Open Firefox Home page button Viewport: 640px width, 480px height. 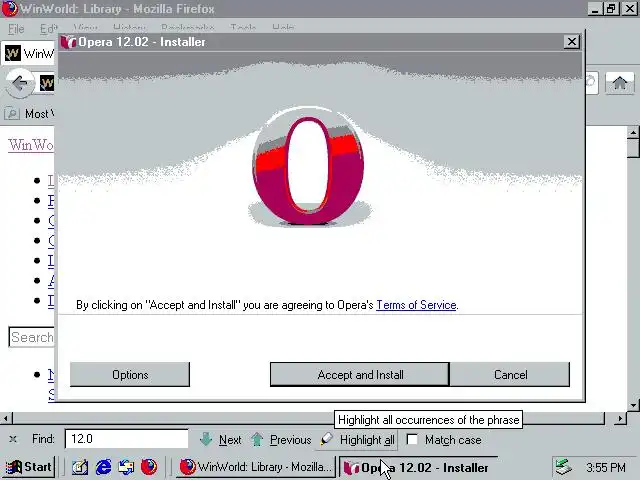tap(620, 83)
